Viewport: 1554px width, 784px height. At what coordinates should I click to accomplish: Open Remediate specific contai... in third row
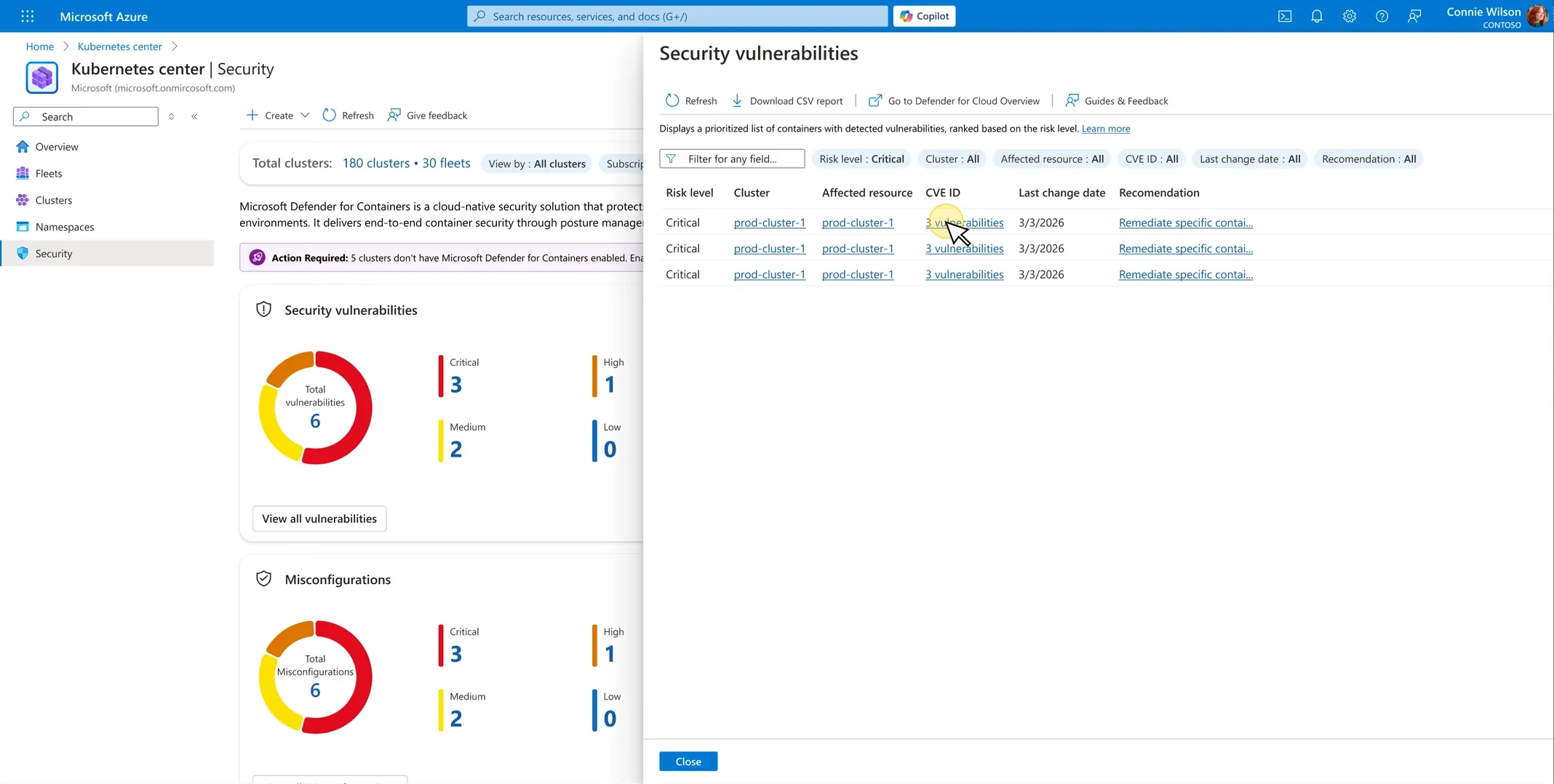pos(1186,274)
